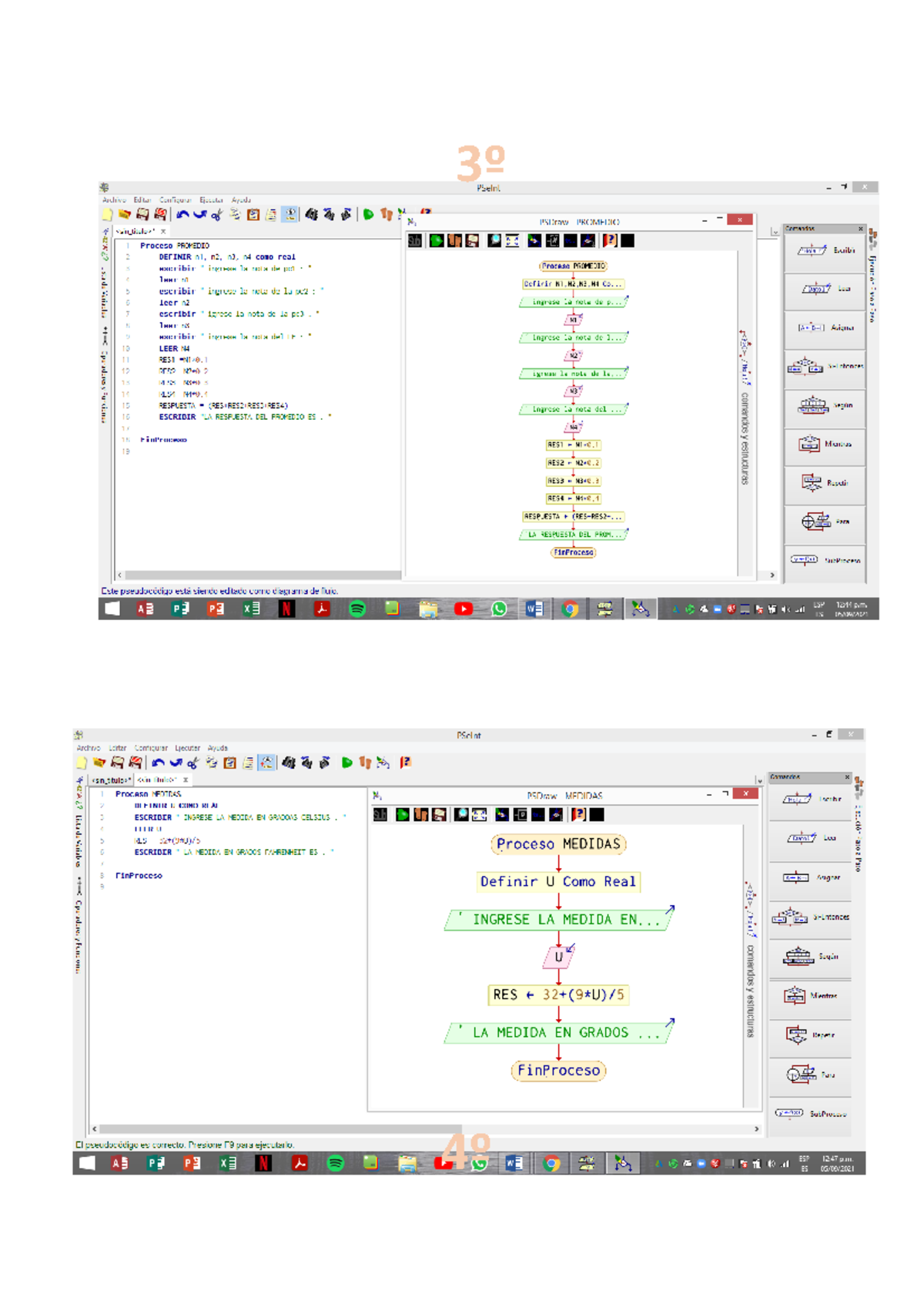This screenshot has width=924, height=1308.
Task: Add a Para loop from lower Comandos panel
Action: point(810,1075)
